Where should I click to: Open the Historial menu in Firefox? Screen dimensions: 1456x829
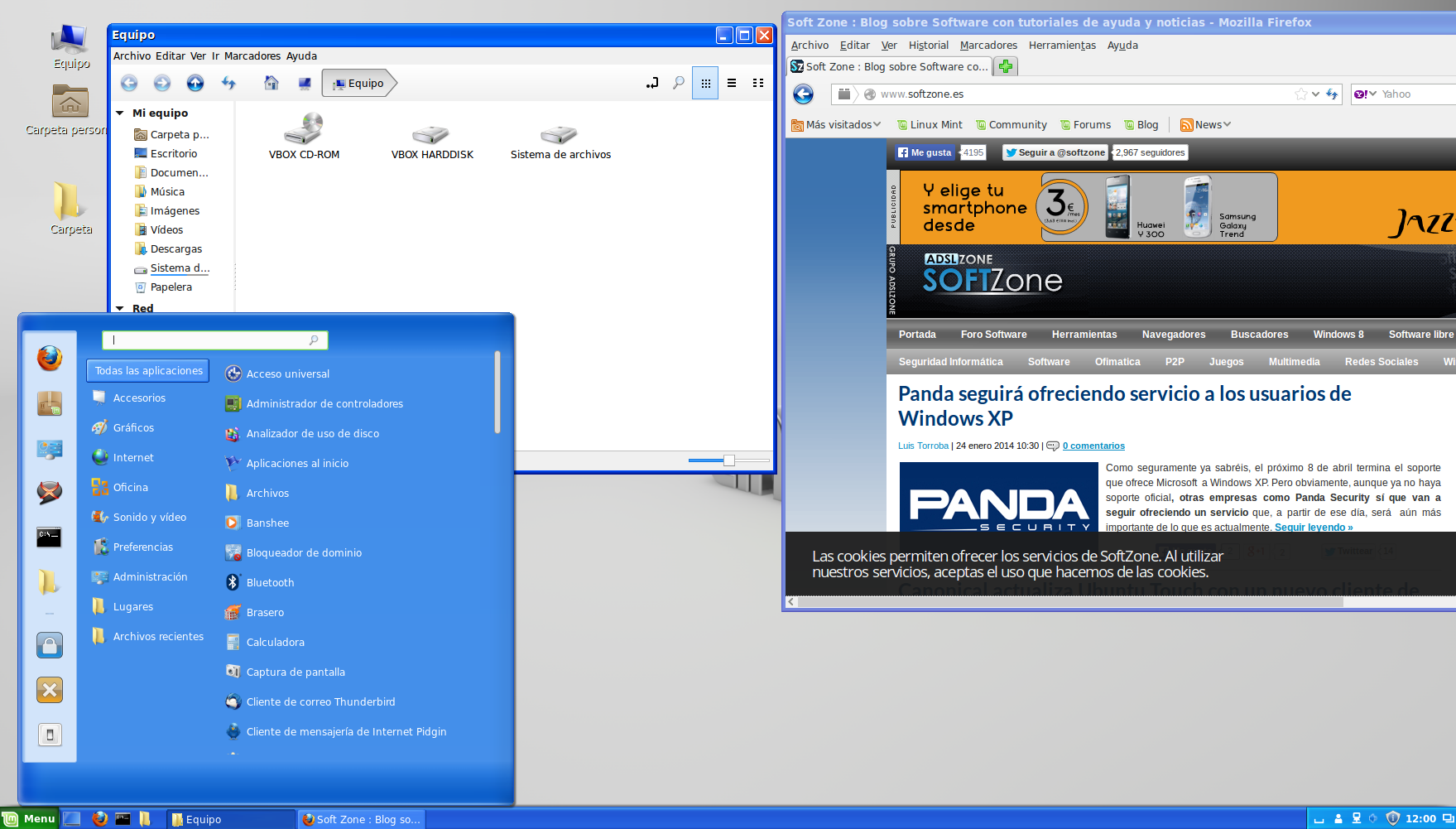point(929,46)
